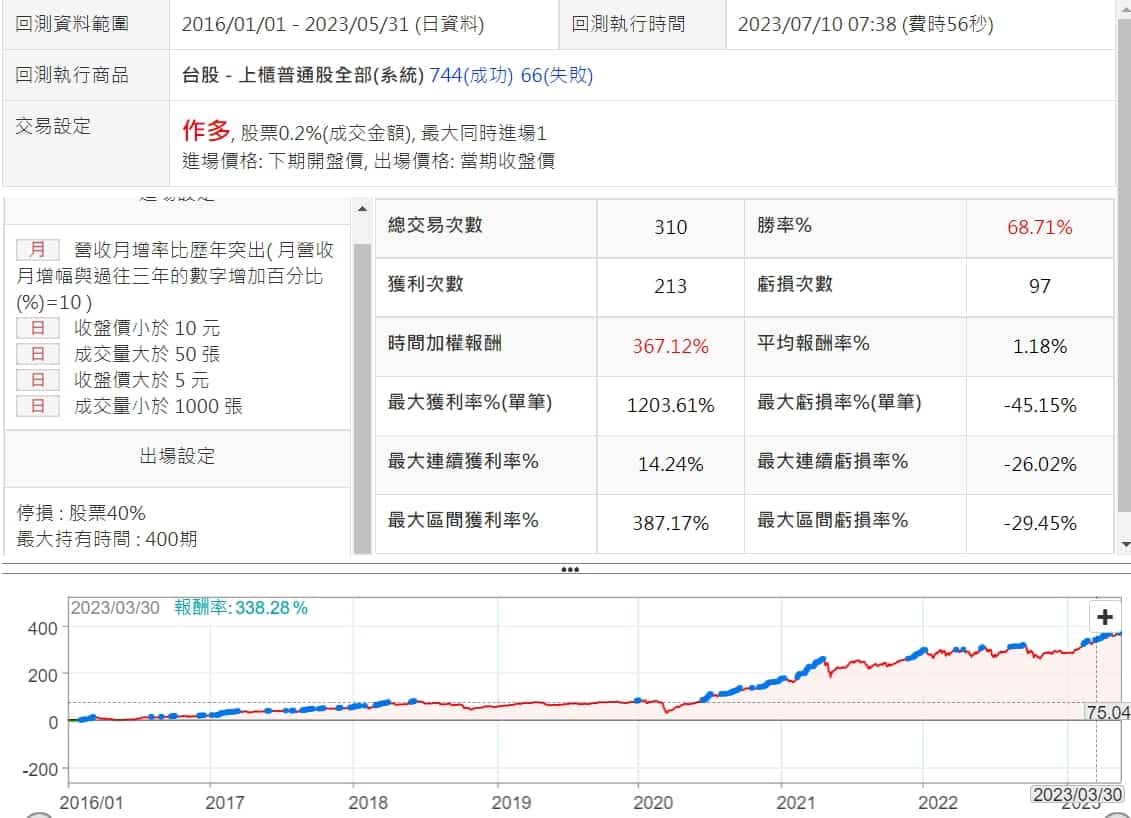Click the settings panel vertical scrollbar thumb
Screen dimensions: 1131x818
pyautogui.click(x=362, y=380)
